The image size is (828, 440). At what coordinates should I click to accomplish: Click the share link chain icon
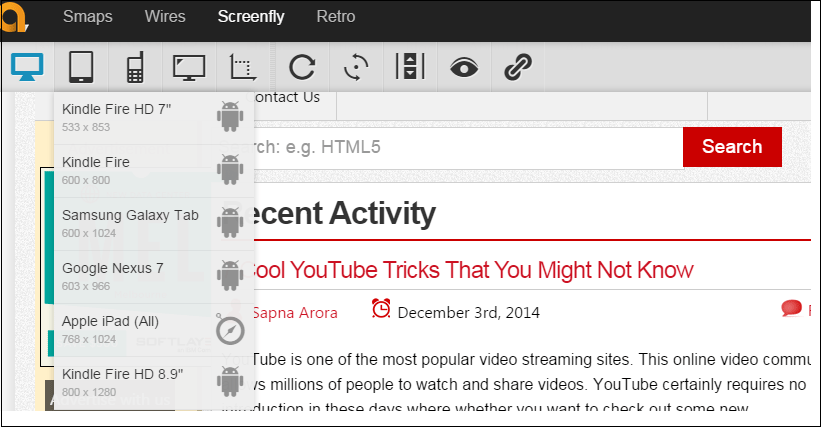click(x=518, y=67)
